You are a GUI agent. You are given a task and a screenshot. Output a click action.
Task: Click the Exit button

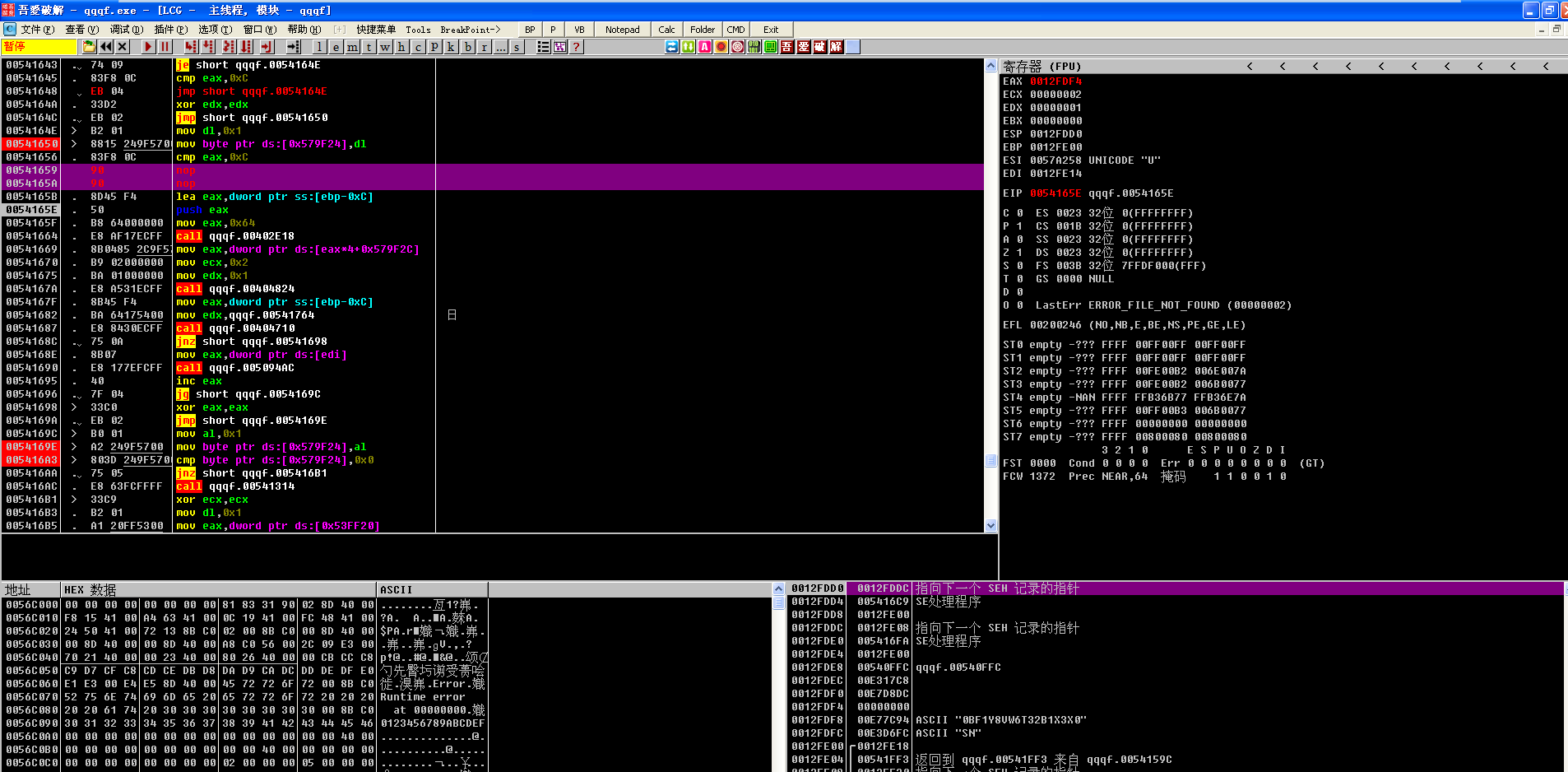click(x=771, y=30)
